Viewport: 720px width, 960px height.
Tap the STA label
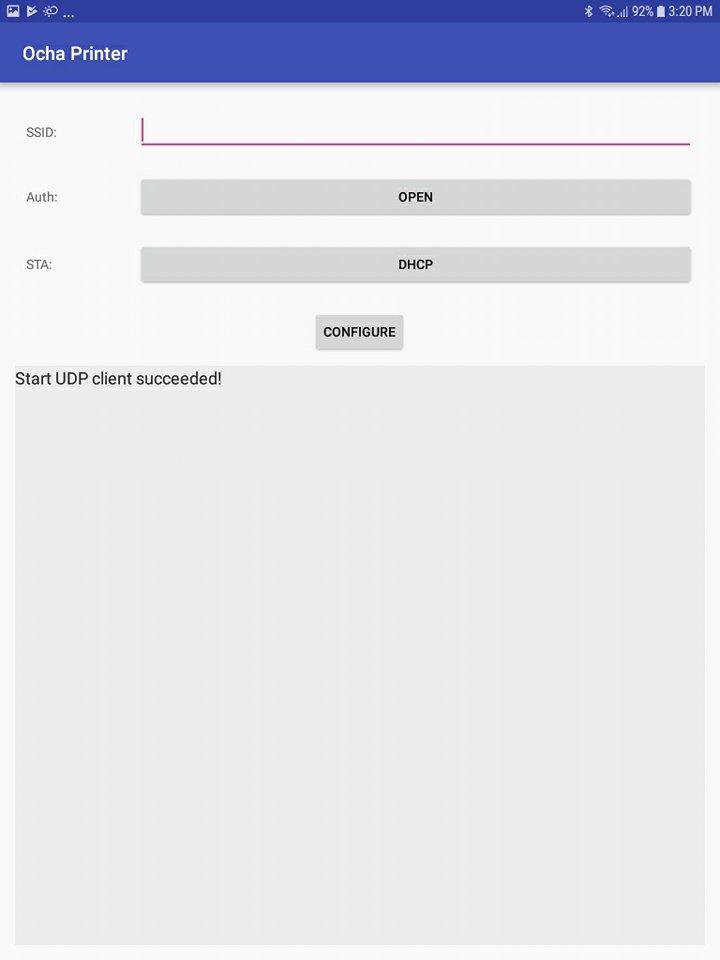coord(39,265)
